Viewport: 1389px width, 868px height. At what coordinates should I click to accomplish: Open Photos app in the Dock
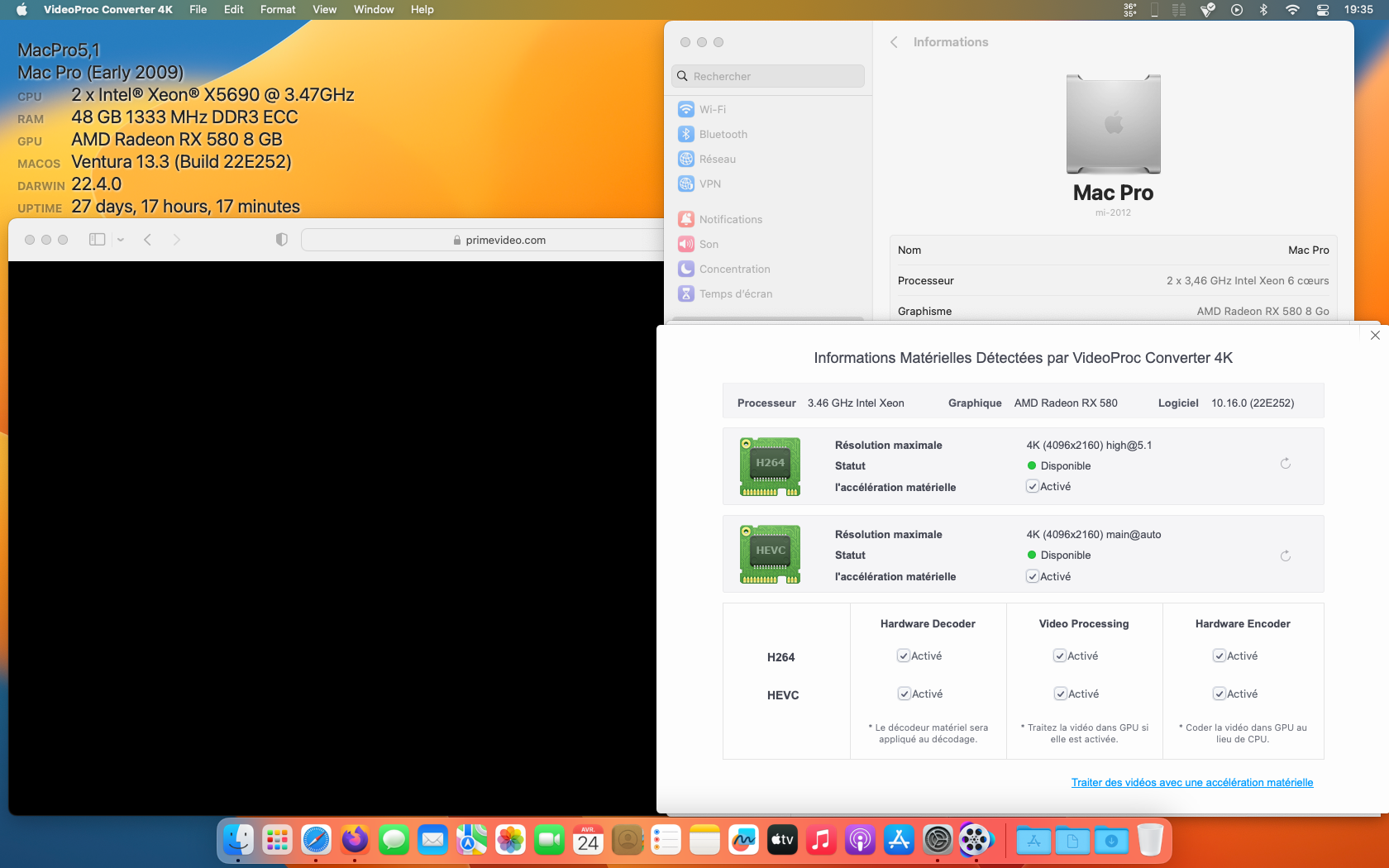tap(511, 841)
